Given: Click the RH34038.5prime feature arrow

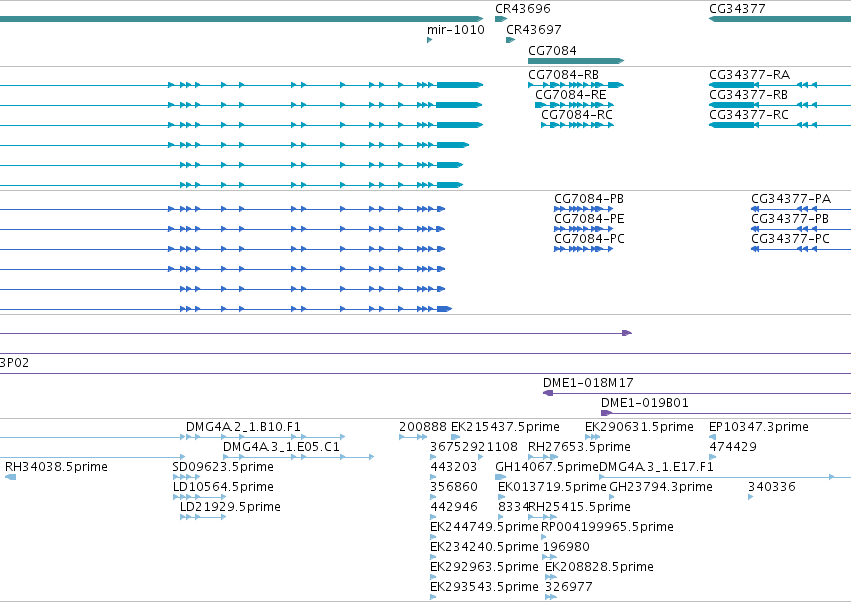Looking at the screenshot, I should pos(10,477).
